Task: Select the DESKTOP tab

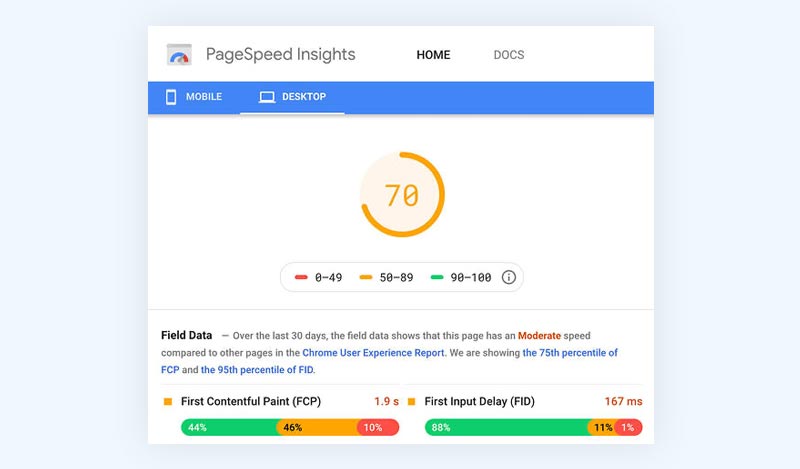Action: (x=292, y=97)
